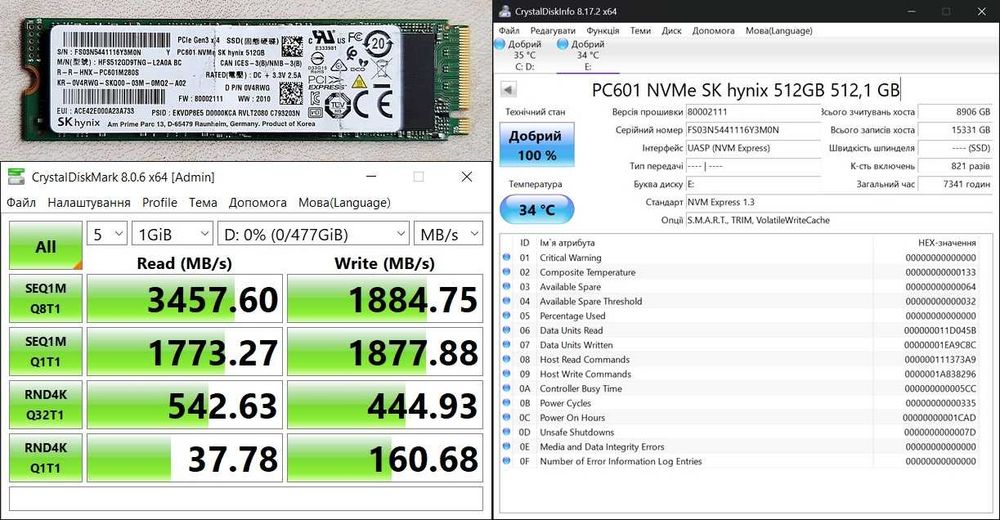The image size is (1000, 520).
Task: Click the power-on count 821 разів
Action: click(955, 166)
